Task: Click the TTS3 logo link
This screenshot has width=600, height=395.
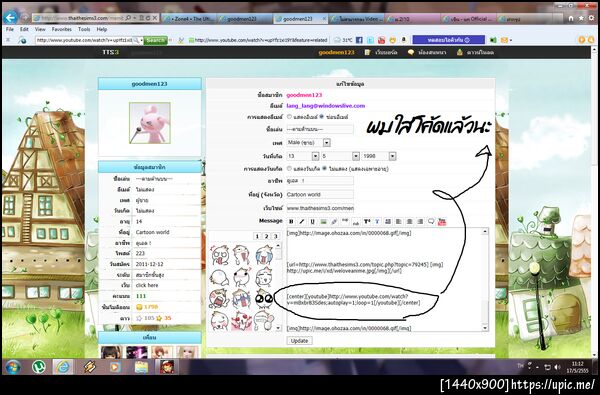Action: [x=110, y=52]
